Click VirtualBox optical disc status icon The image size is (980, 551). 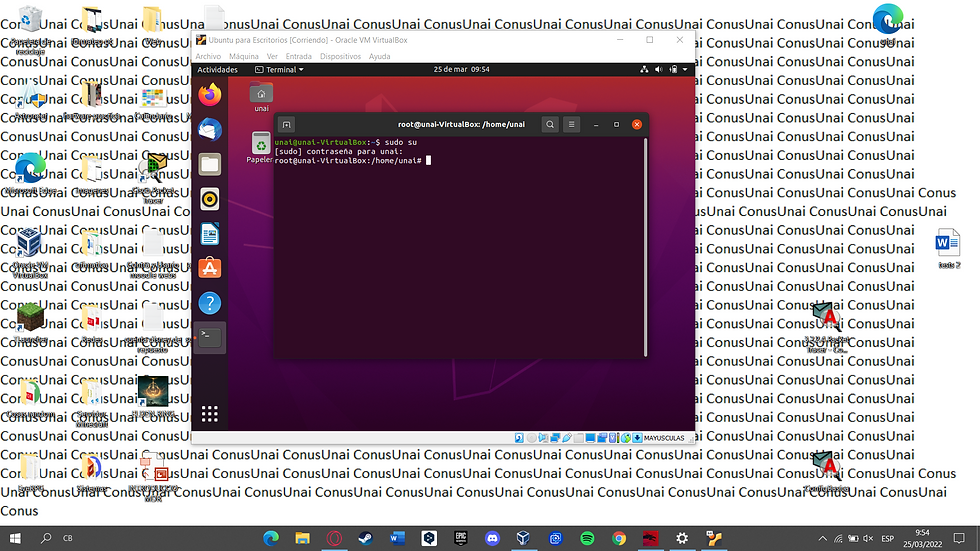531,438
